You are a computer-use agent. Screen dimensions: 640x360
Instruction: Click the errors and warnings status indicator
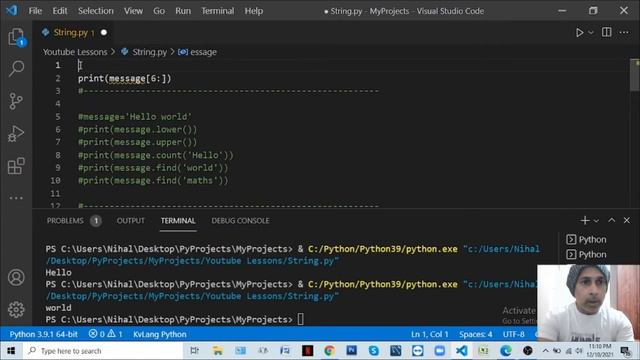(106, 334)
